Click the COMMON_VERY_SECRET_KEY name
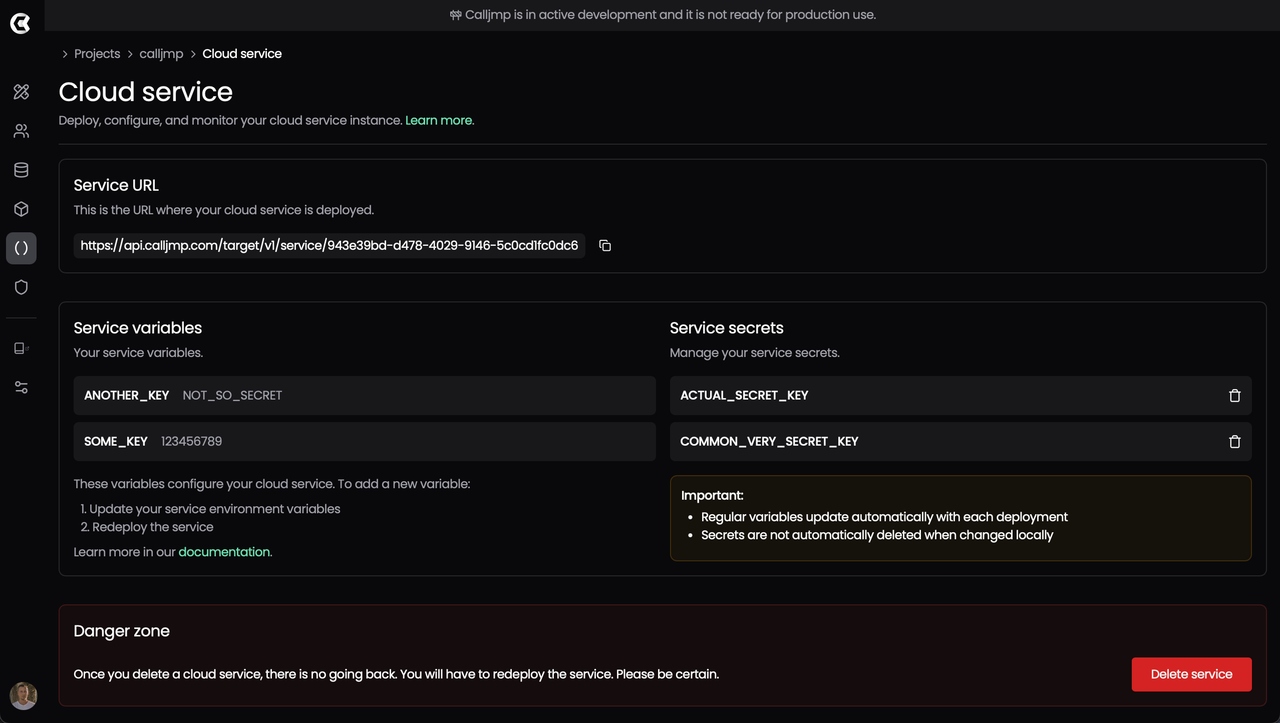 click(x=769, y=441)
